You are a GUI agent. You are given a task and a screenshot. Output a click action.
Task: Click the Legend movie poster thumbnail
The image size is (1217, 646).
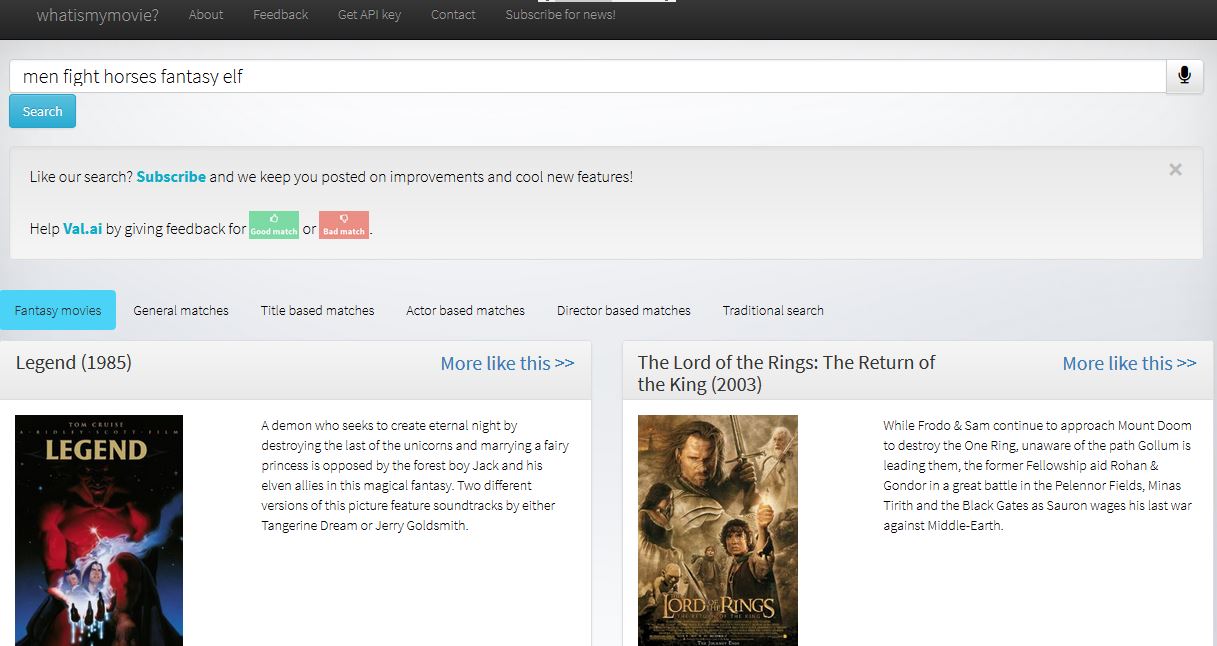pyautogui.click(x=99, y=530)
